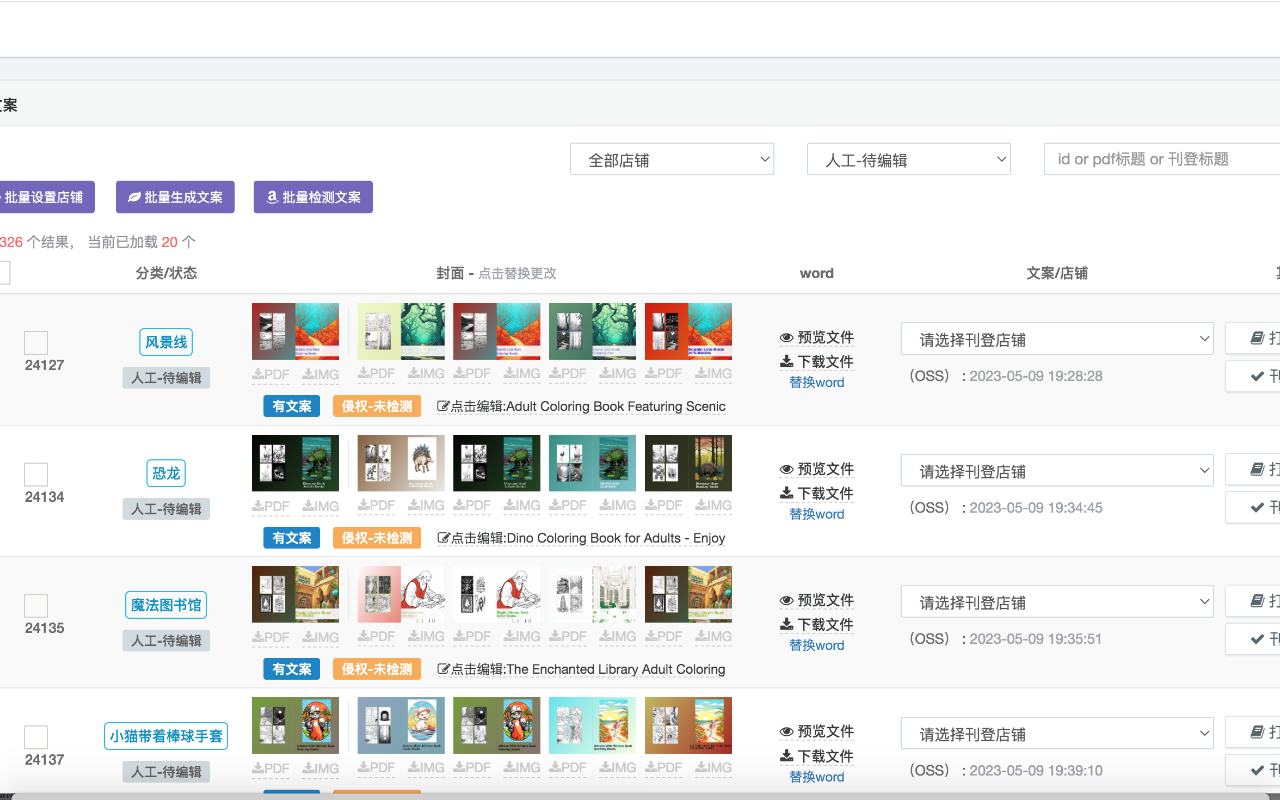Open 请选择刊登店铺 dropdown for item 24134
Screen dimensions: 1280x800
pyautogui.click(x=1057, y=469)
